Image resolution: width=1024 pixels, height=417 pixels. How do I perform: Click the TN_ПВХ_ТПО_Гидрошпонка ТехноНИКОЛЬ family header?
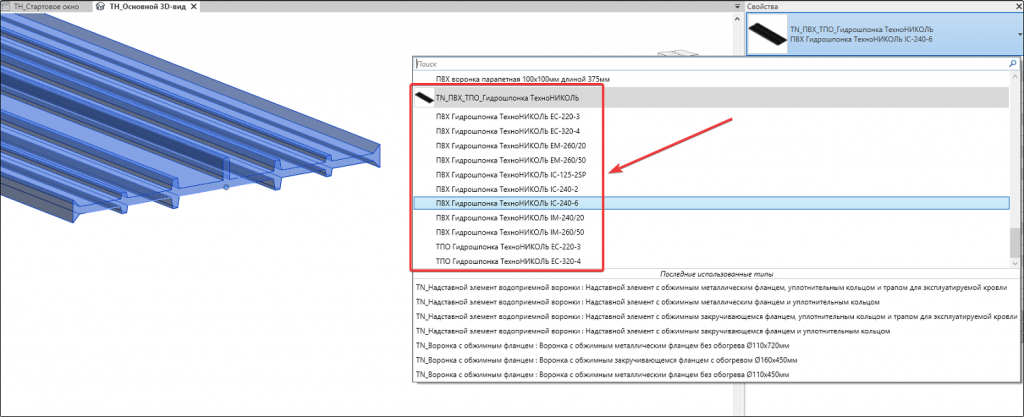pyautogui.click(x=712, y=98)
